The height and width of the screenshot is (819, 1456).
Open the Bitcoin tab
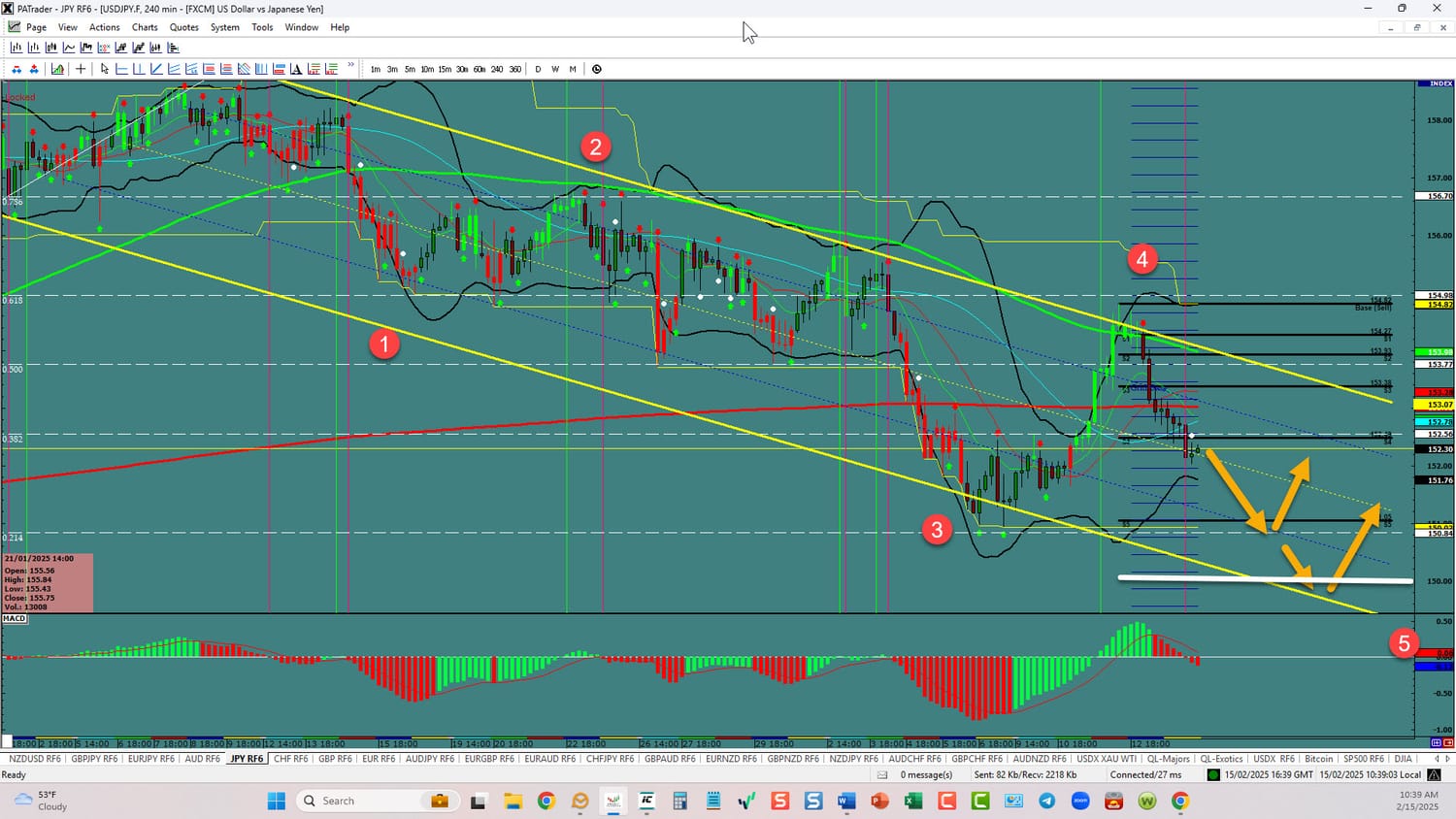click(x=1318, y=759)
